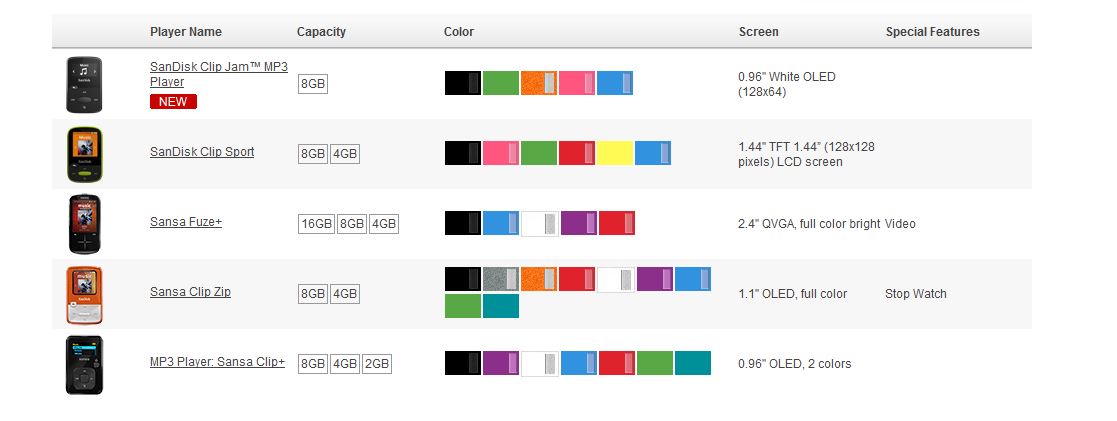Open the SanDisk Clip Jam MP3 Player link
This screenshot has width=1117, height=421.
pyautogui.click(x=219, y=74)
